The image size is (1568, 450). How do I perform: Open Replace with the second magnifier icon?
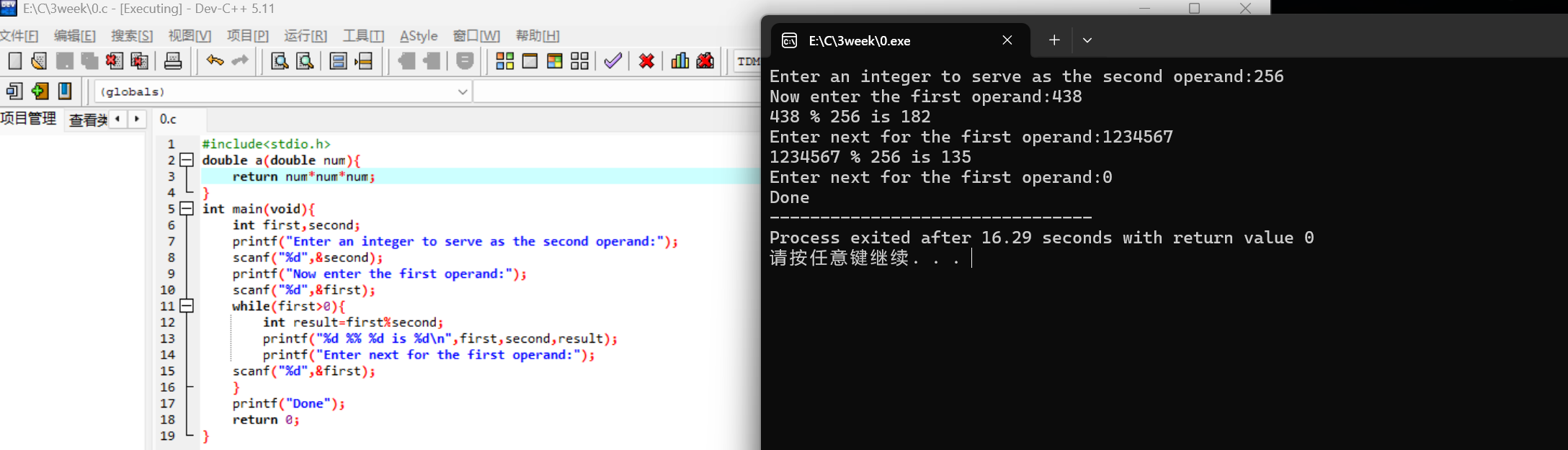pos(305,61)
